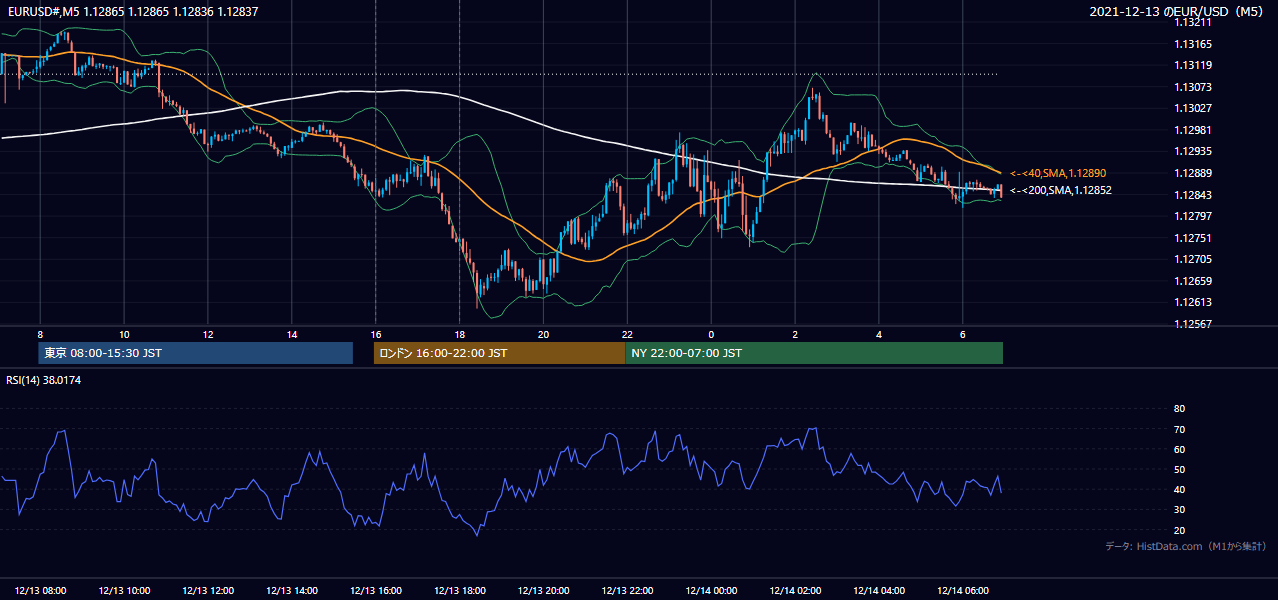Click the 1.12751 price axis label
The image size is (1278, 600).
[1193, 238]
